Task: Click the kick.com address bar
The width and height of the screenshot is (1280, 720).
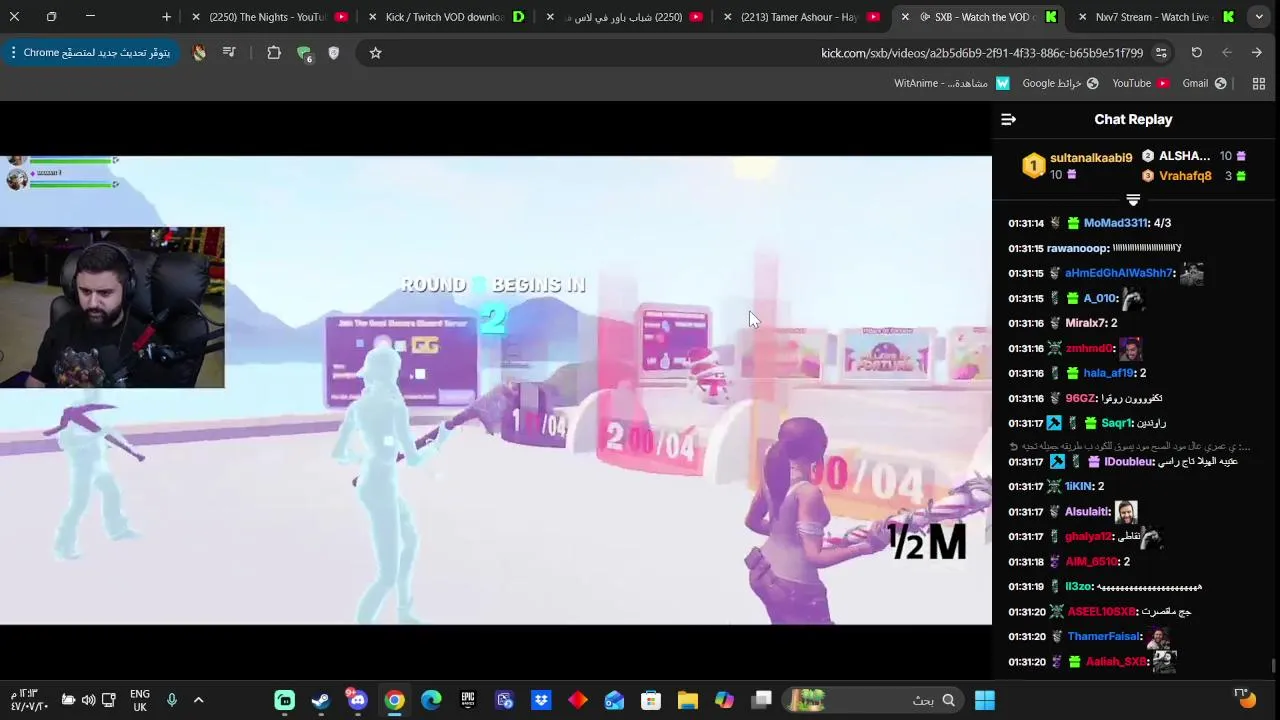Action: coord(982,53)
